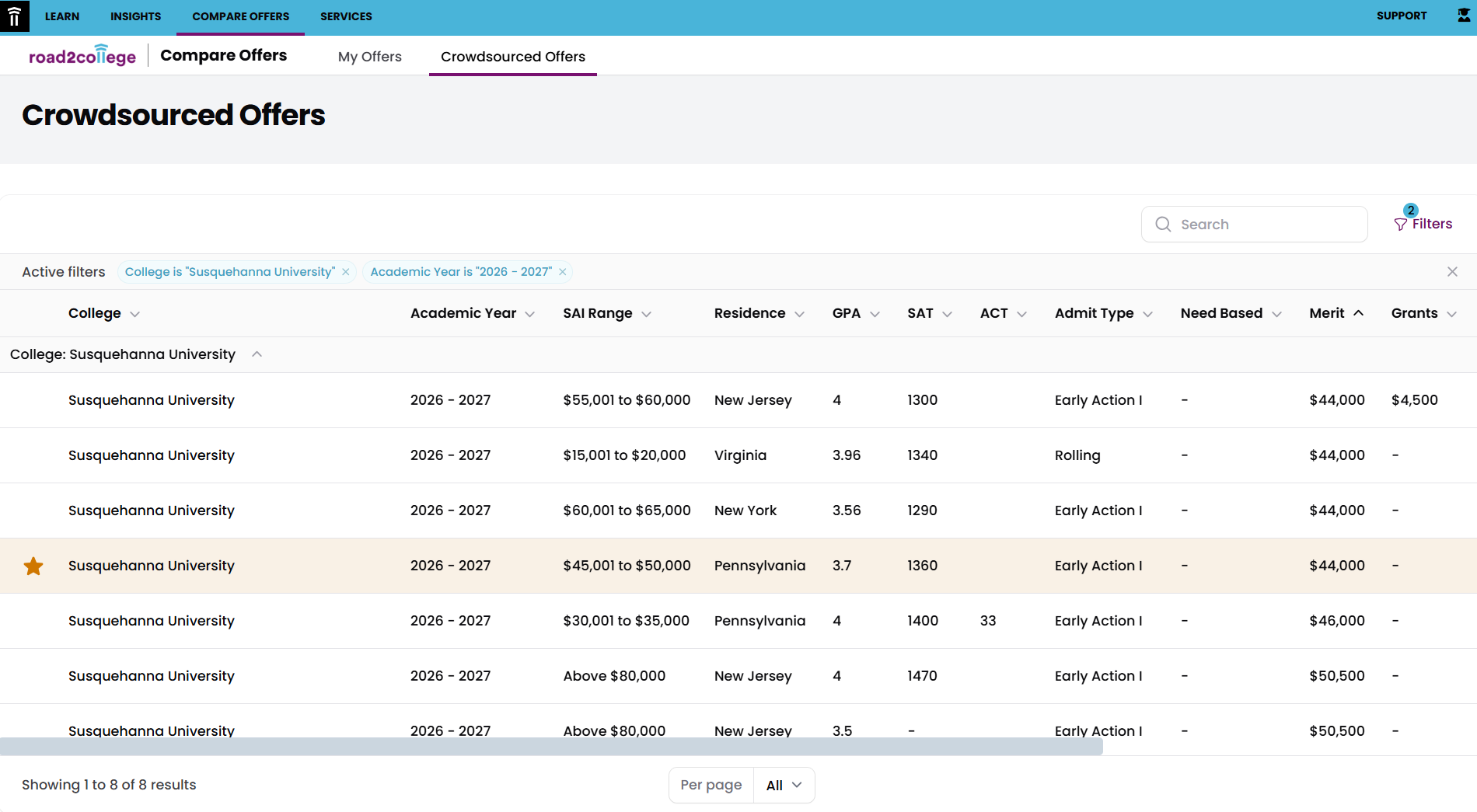
Task: Click the search magnifier icon
Action: pyautogui.click(x=1163, y=224)
